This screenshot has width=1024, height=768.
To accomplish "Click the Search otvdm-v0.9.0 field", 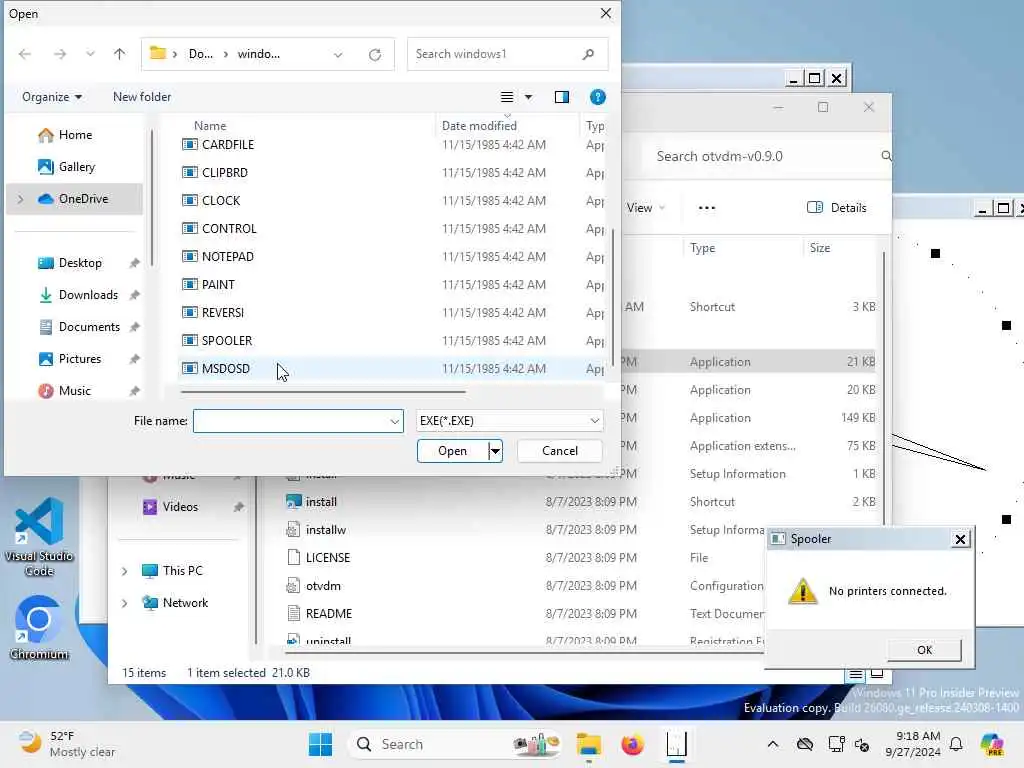I will (764, 156).
